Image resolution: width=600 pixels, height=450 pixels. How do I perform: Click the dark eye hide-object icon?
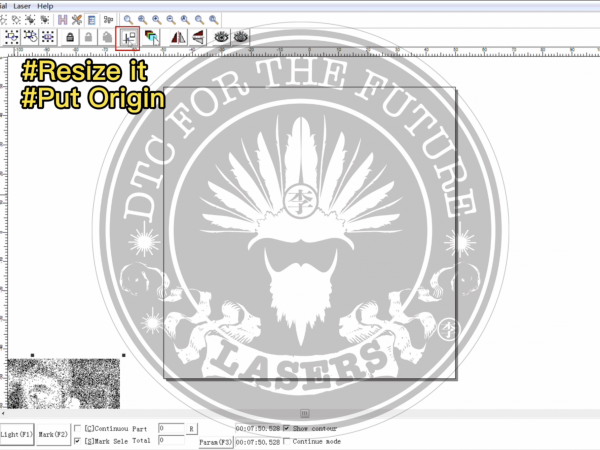(221, 38)
